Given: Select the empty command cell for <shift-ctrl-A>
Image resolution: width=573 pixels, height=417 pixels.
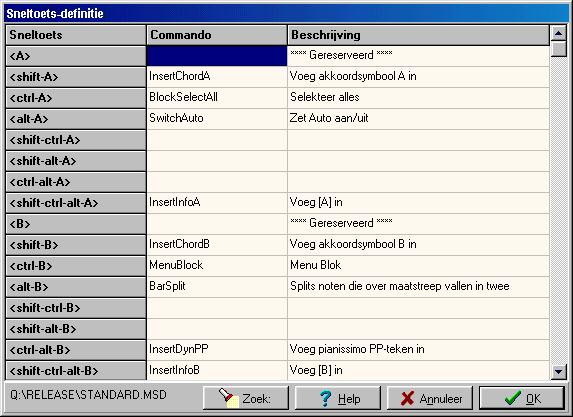Looking at the screenshot, I should point(217,140).
